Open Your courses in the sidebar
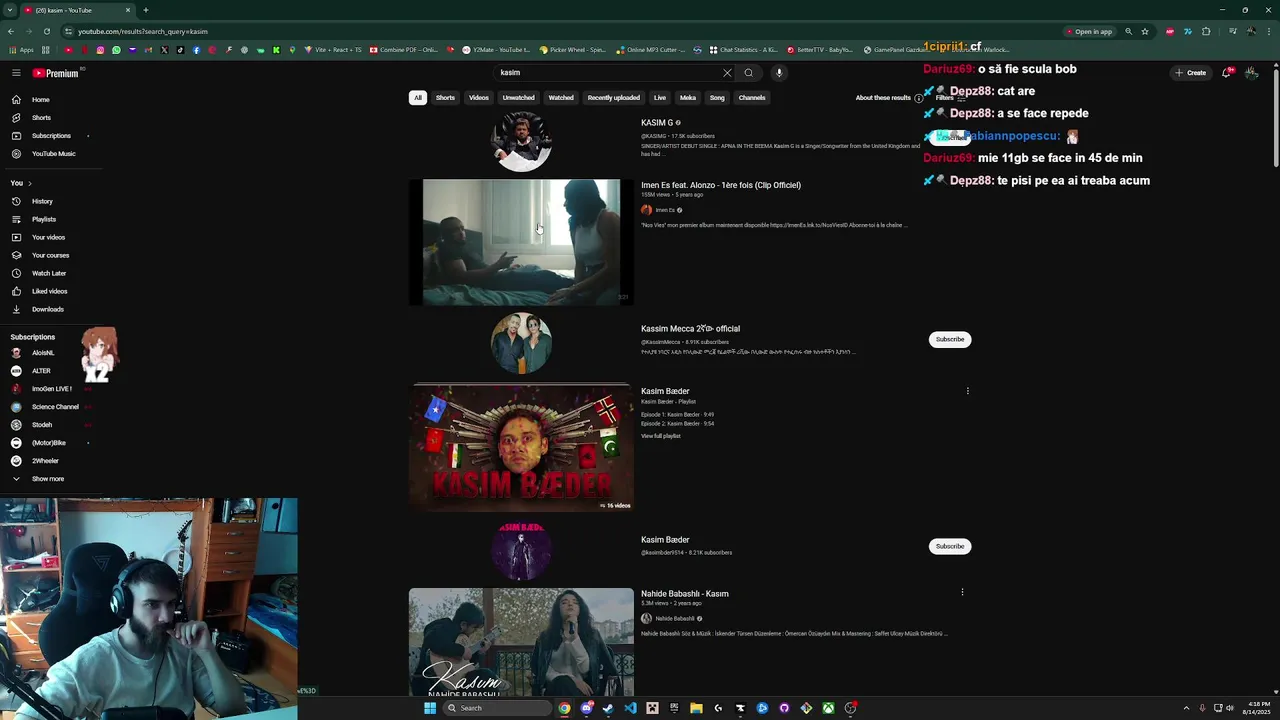Image resolution: width=1280 pixels, height=720 pixels. tap(50, 256)
